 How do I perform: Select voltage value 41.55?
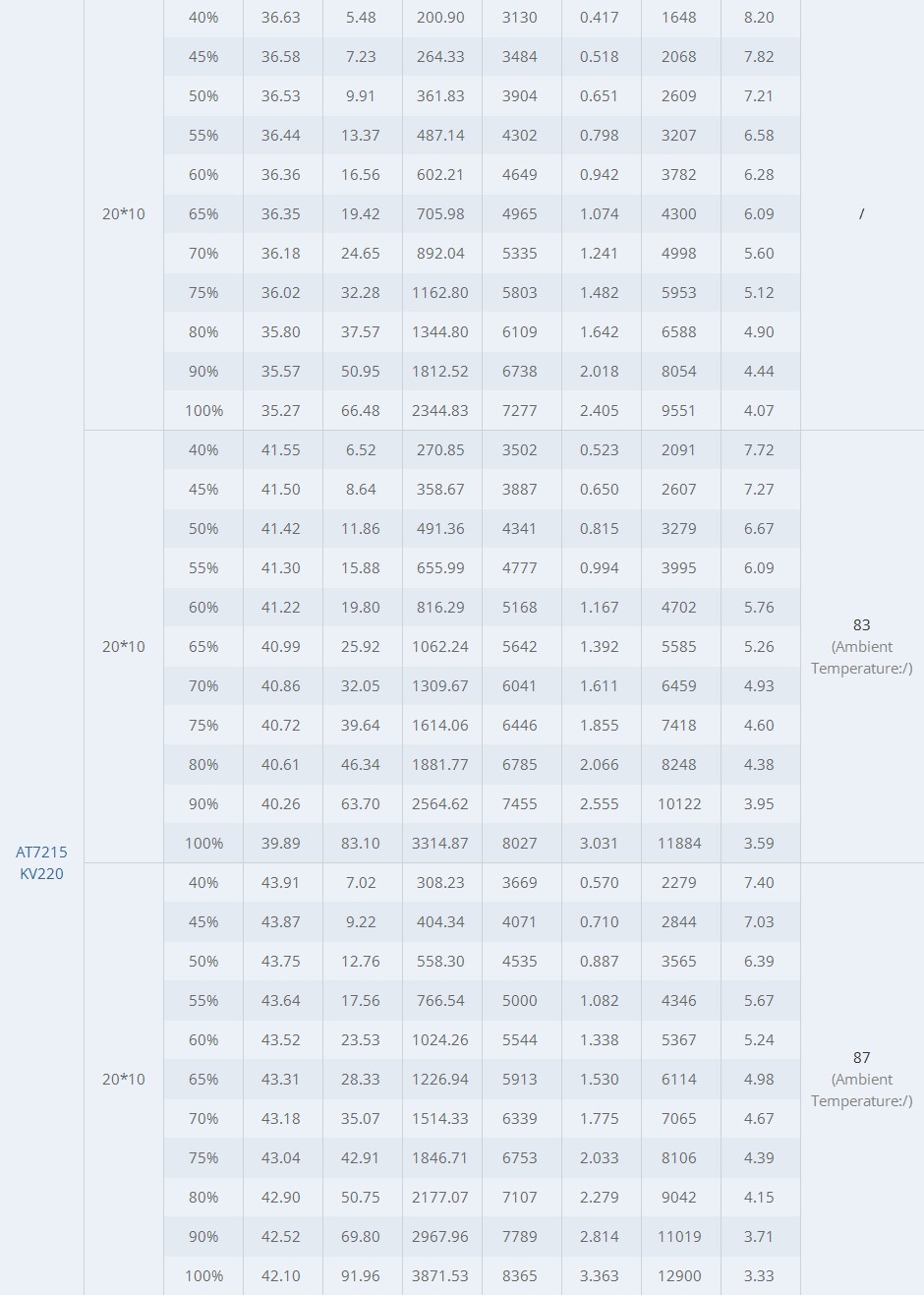coord(281,449)
